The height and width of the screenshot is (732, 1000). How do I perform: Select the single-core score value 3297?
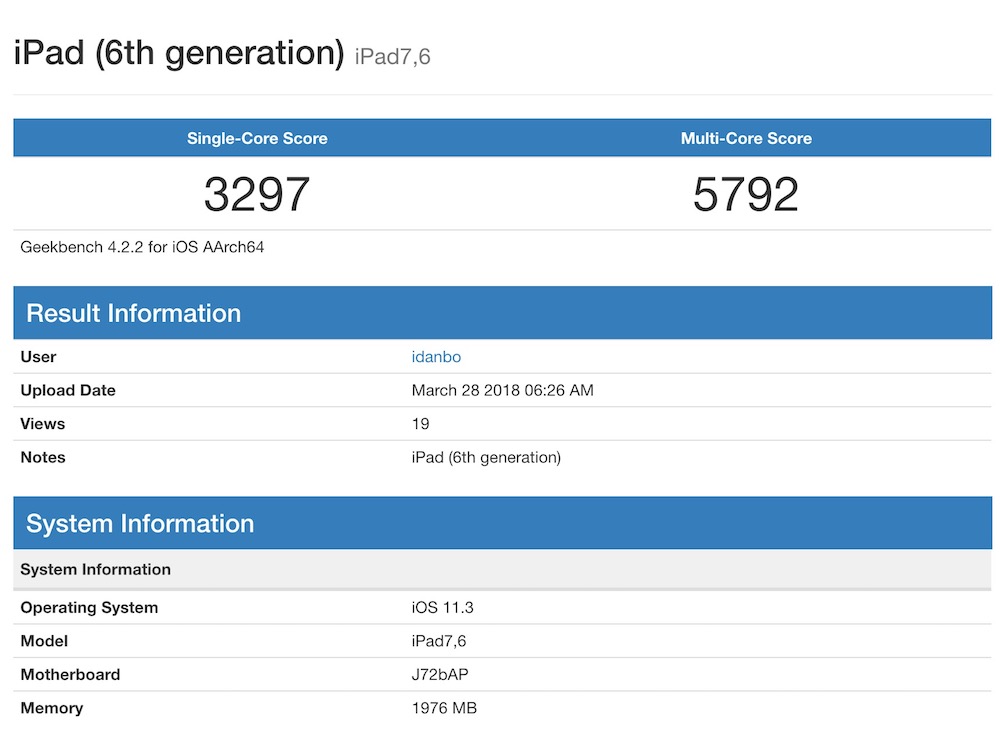point(257,194)
